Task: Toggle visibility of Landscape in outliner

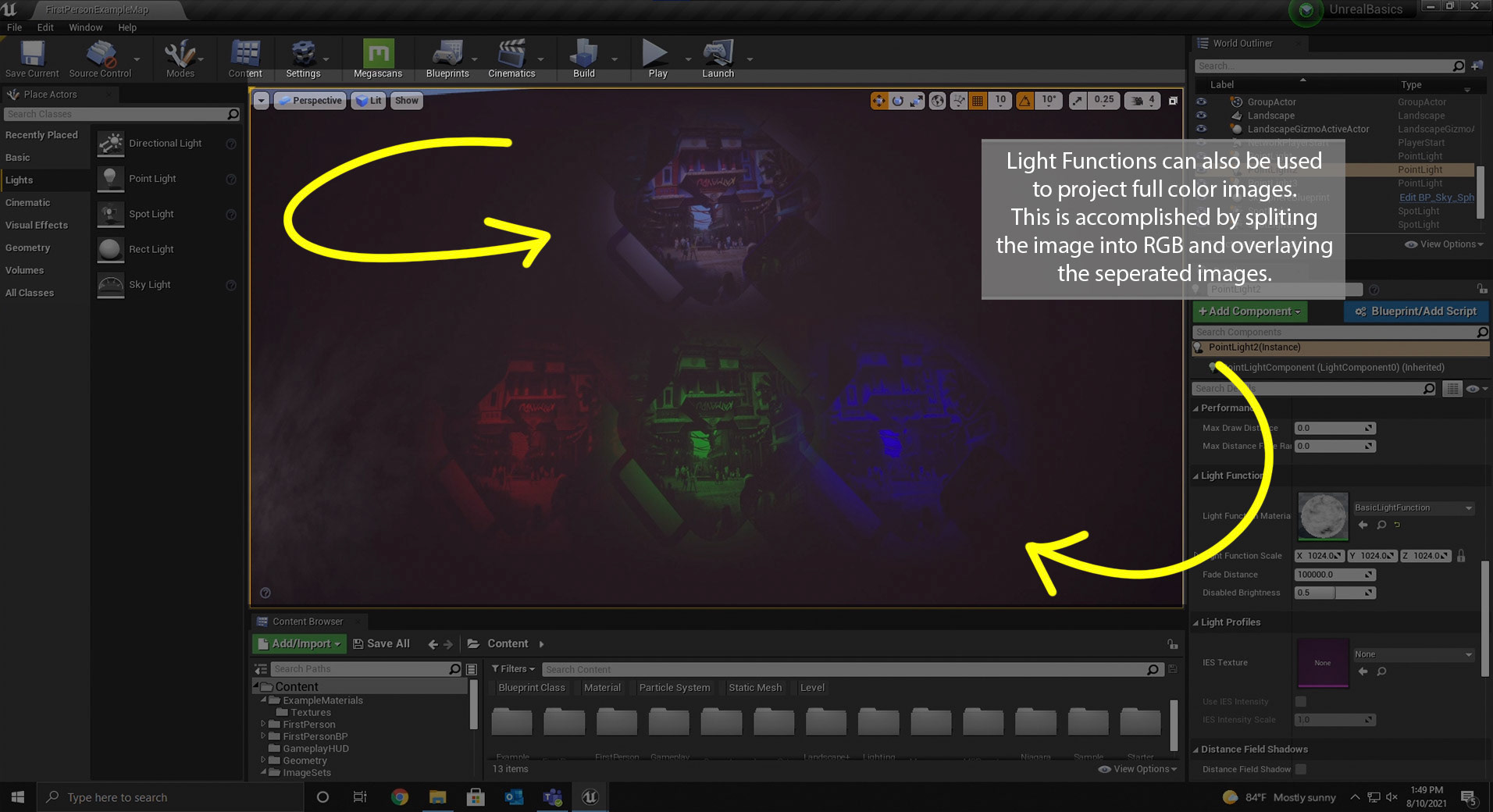Action: click(x=1202, y=116)
